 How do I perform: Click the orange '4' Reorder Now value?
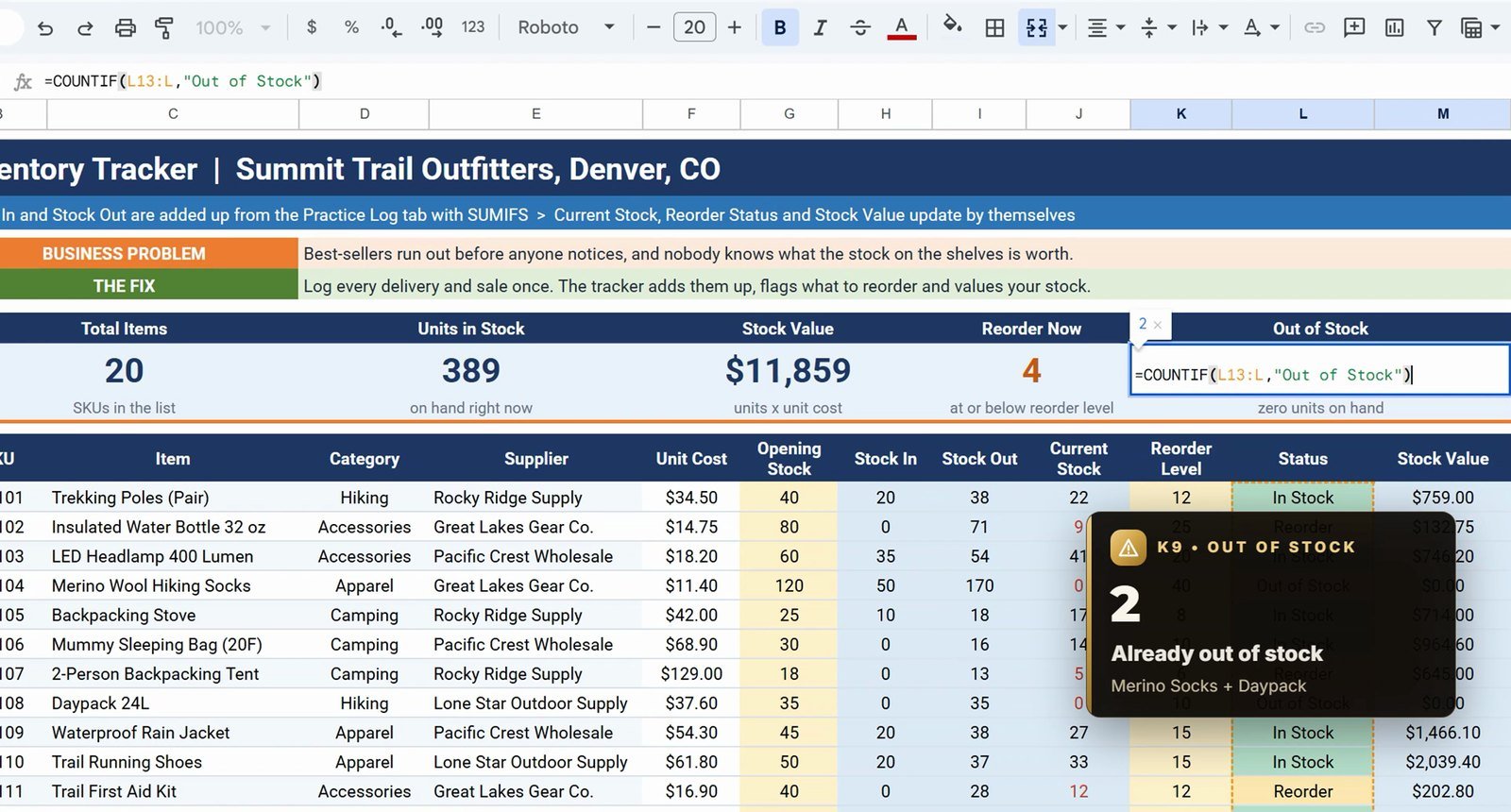(x=1031, y=370)
